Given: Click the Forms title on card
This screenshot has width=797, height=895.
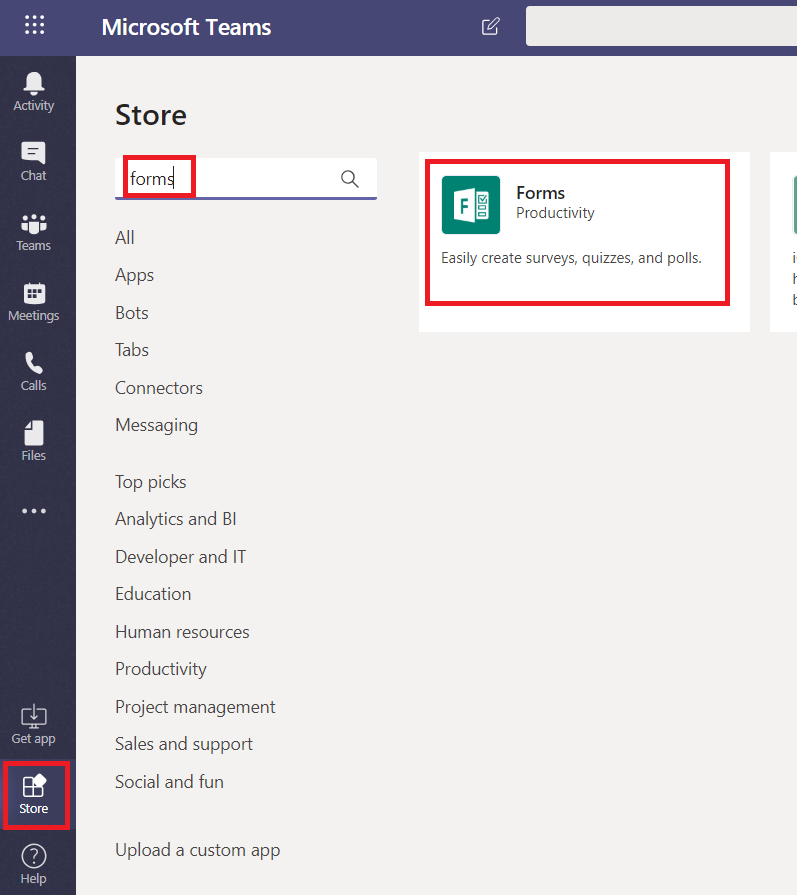Looking at the screenshot, I should point(541,193).
